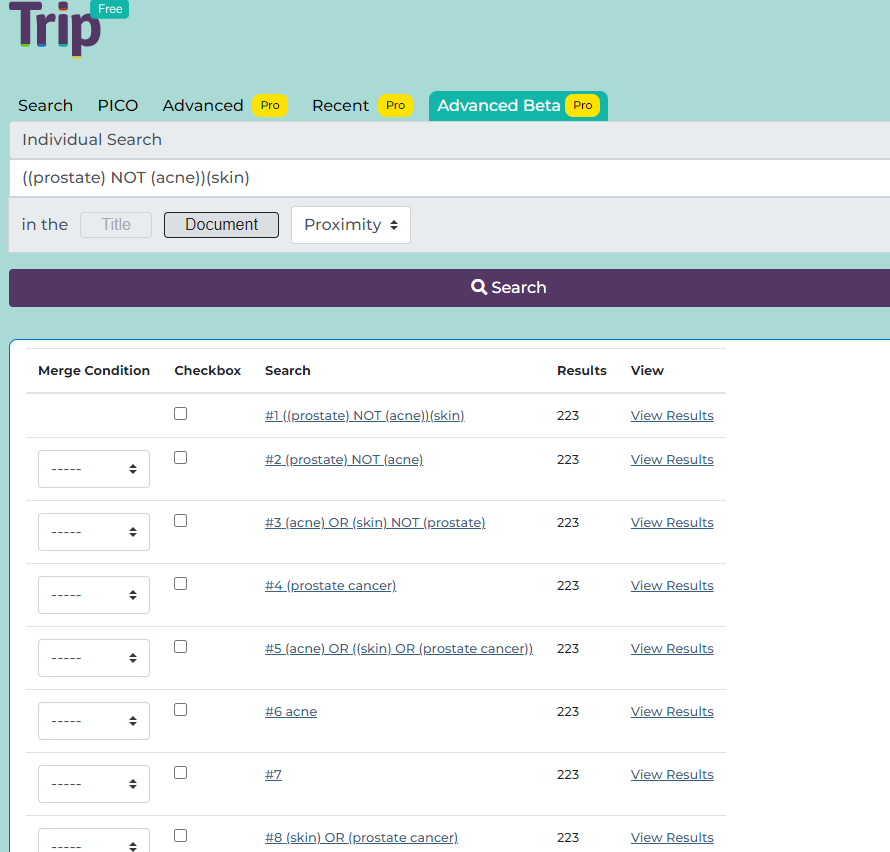This screenshot has height=852, width=890.
Task: Click the Pro badge next to Recent
Action: [x=395, y=105]
